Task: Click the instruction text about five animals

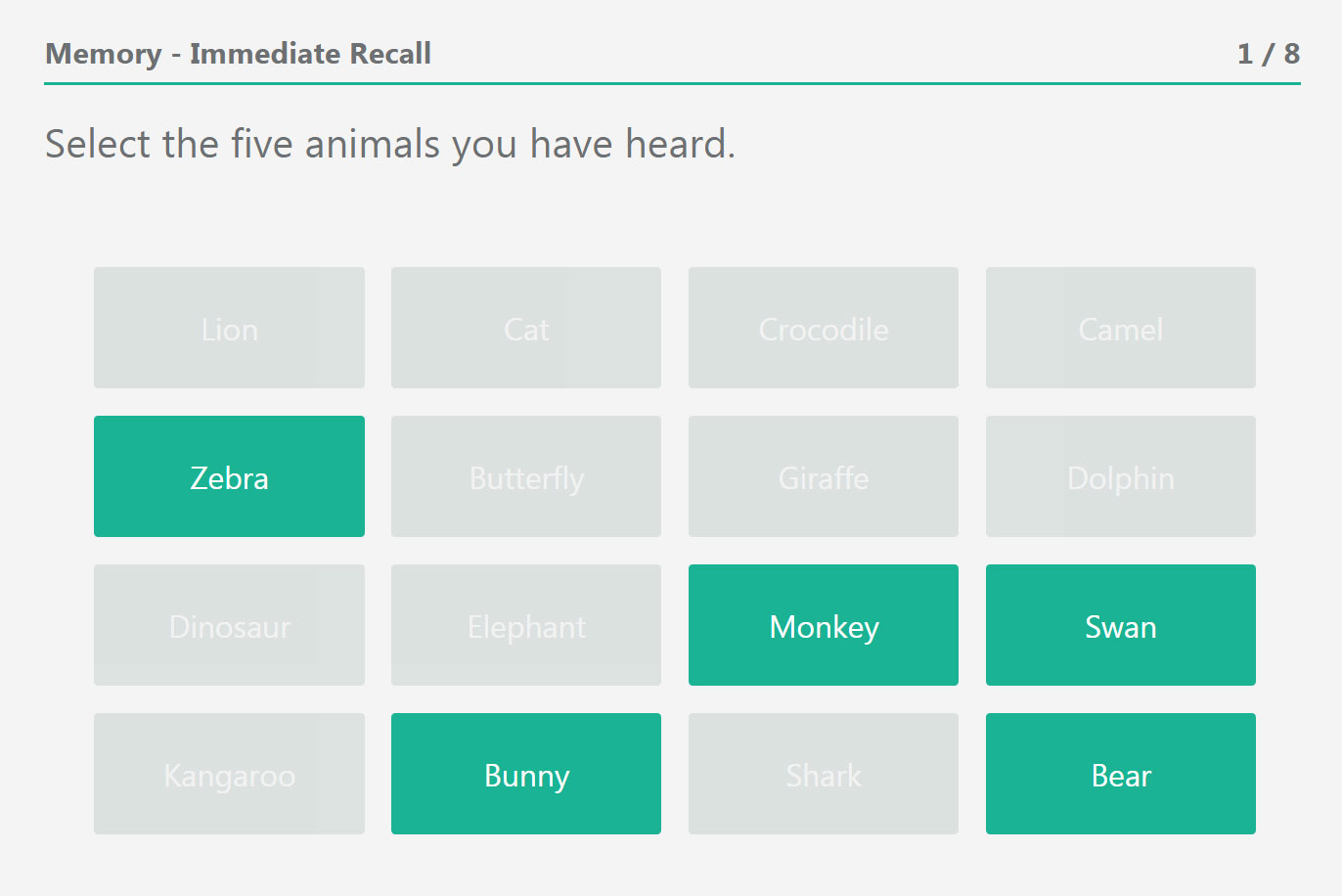Action: tap(389, 145)
